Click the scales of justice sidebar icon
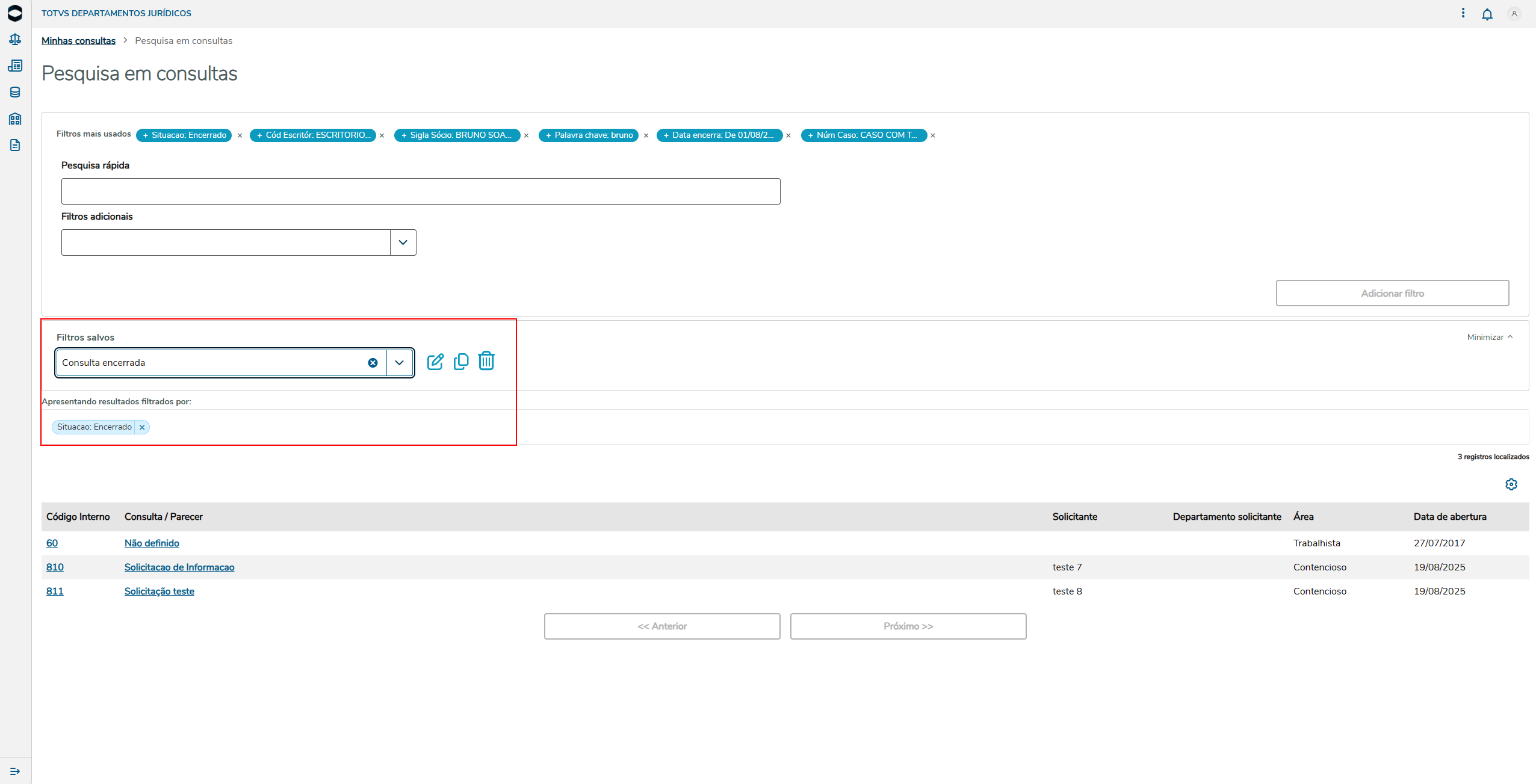Viewport: 1536px width, 784px height. (x=15, y=40)
